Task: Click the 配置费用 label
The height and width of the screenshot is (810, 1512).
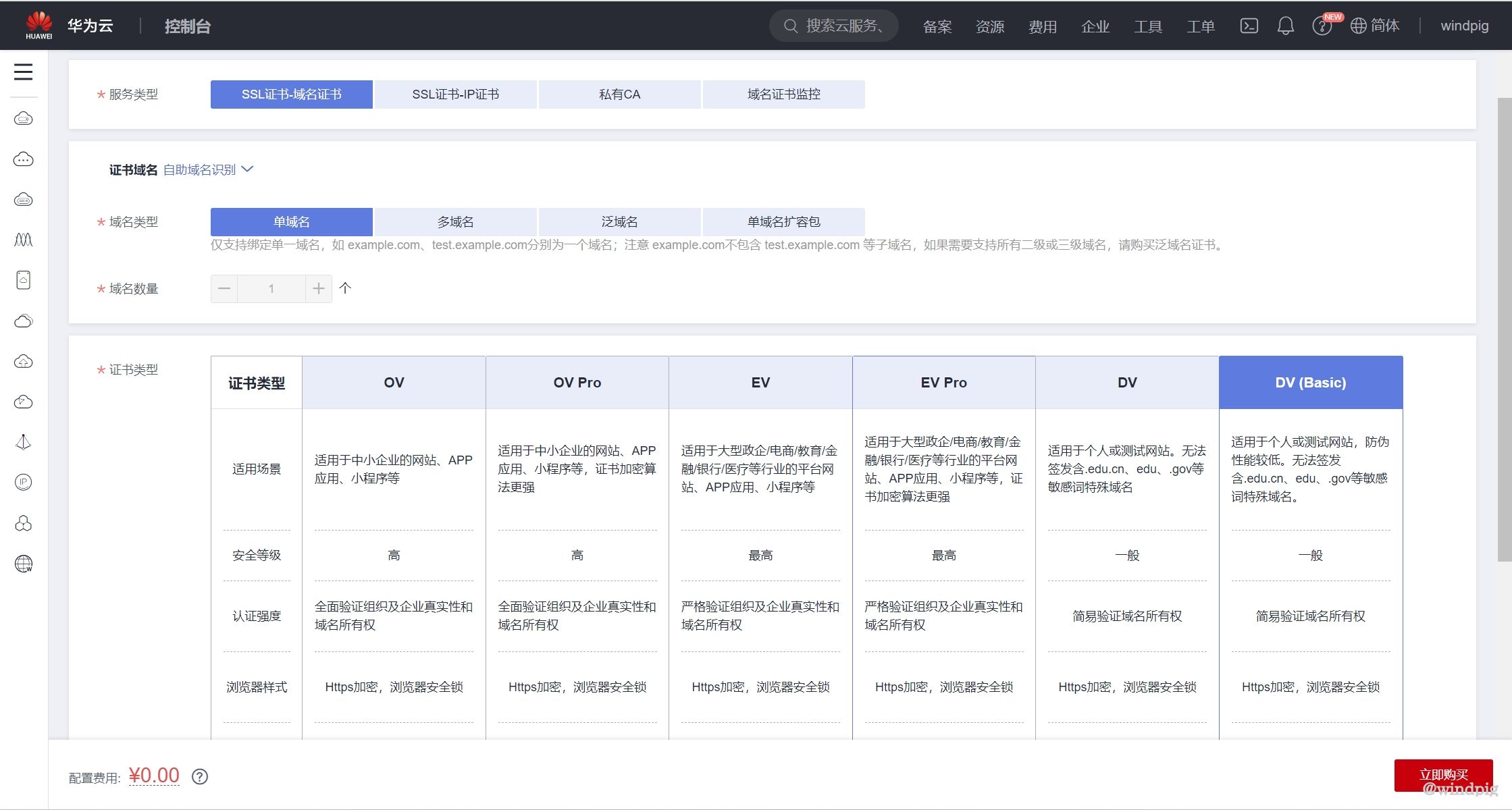Action: (x=95, y=778)
